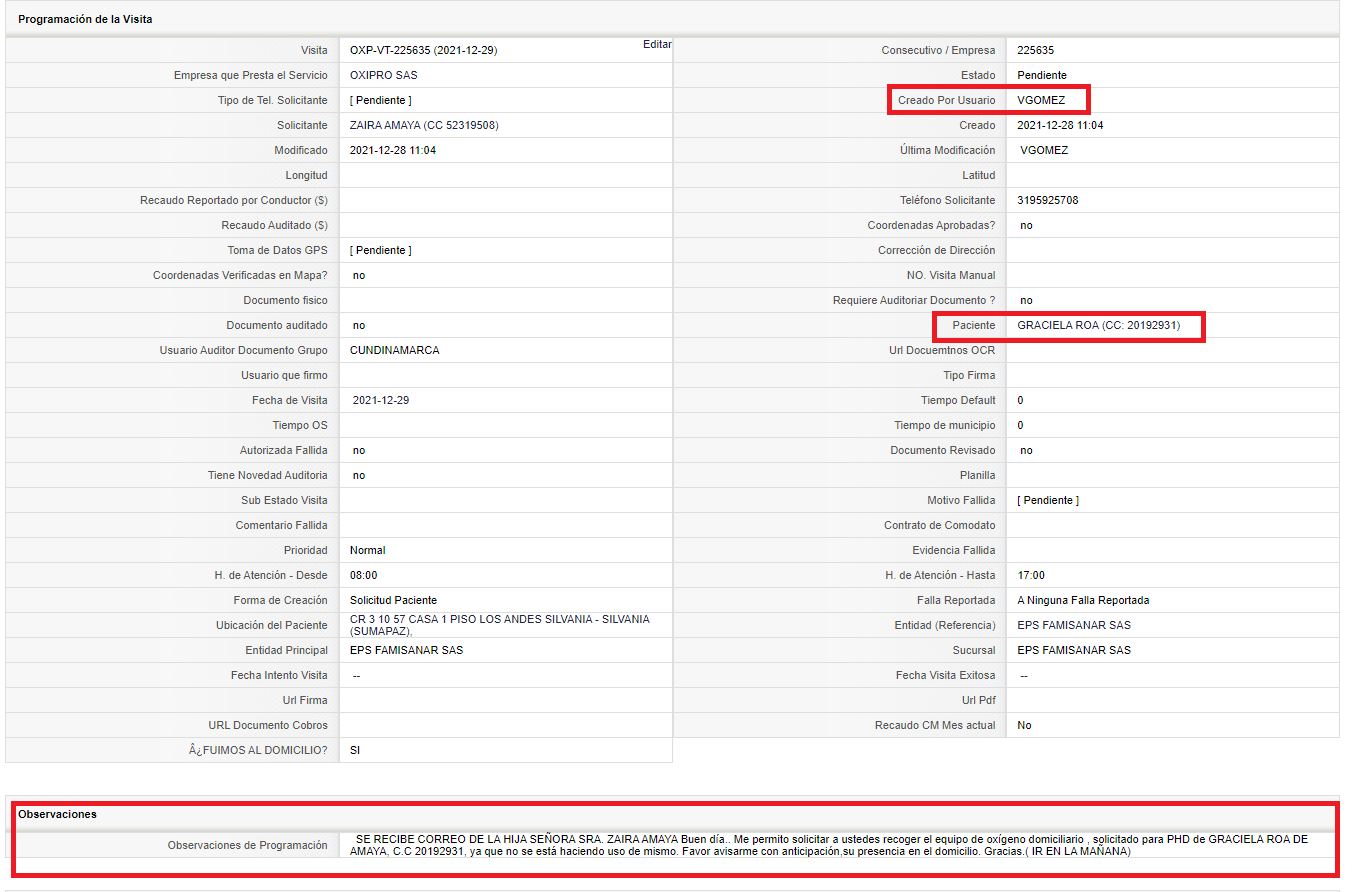The height and width of the screenshot is (892, 1352).
Task: Click the Tiene Novedad Auditoria value no
Action: pyautogui.click(x=359, y=475)
